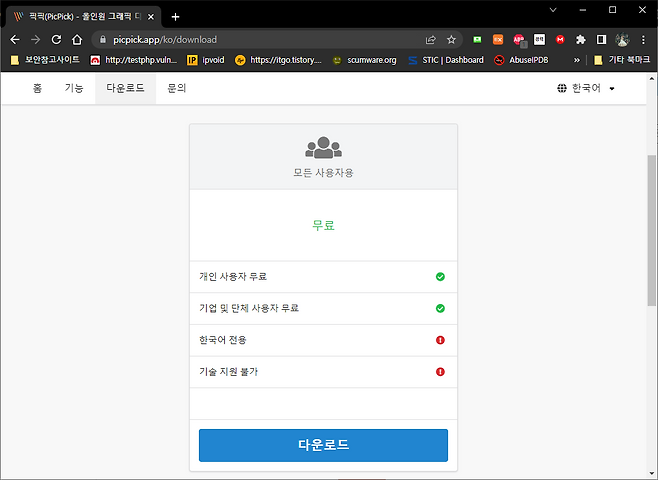The height and width of the screenshot is (480, 658).
Task: Open the ipvoid bookmark
Action: [206, 60]
